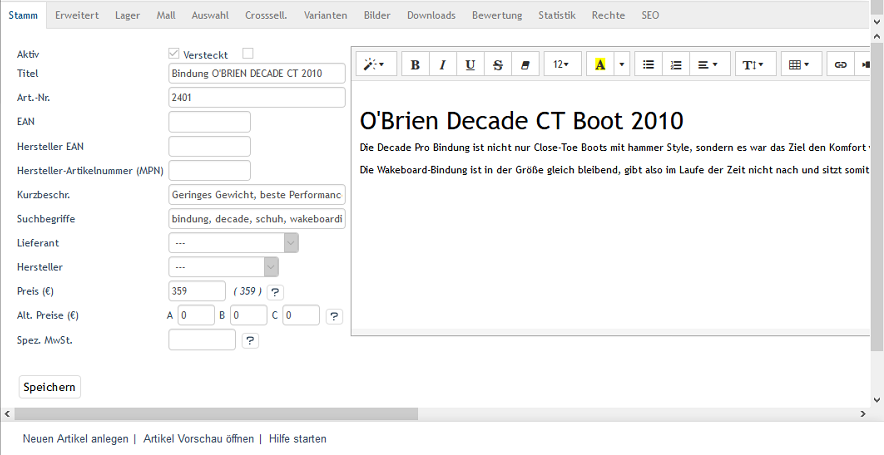Click the eraser clear-formatting icon
The width and height of the screenshot is (884, 455).
click(525, 64)
